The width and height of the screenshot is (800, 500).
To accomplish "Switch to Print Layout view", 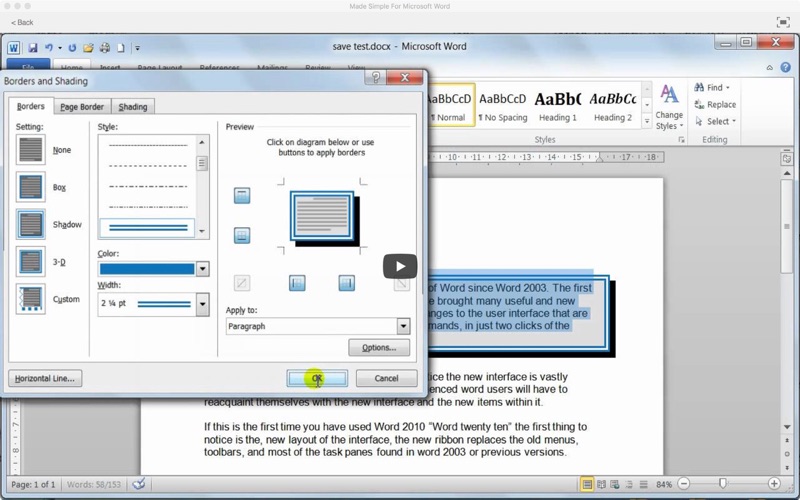I will pos(587,484).
